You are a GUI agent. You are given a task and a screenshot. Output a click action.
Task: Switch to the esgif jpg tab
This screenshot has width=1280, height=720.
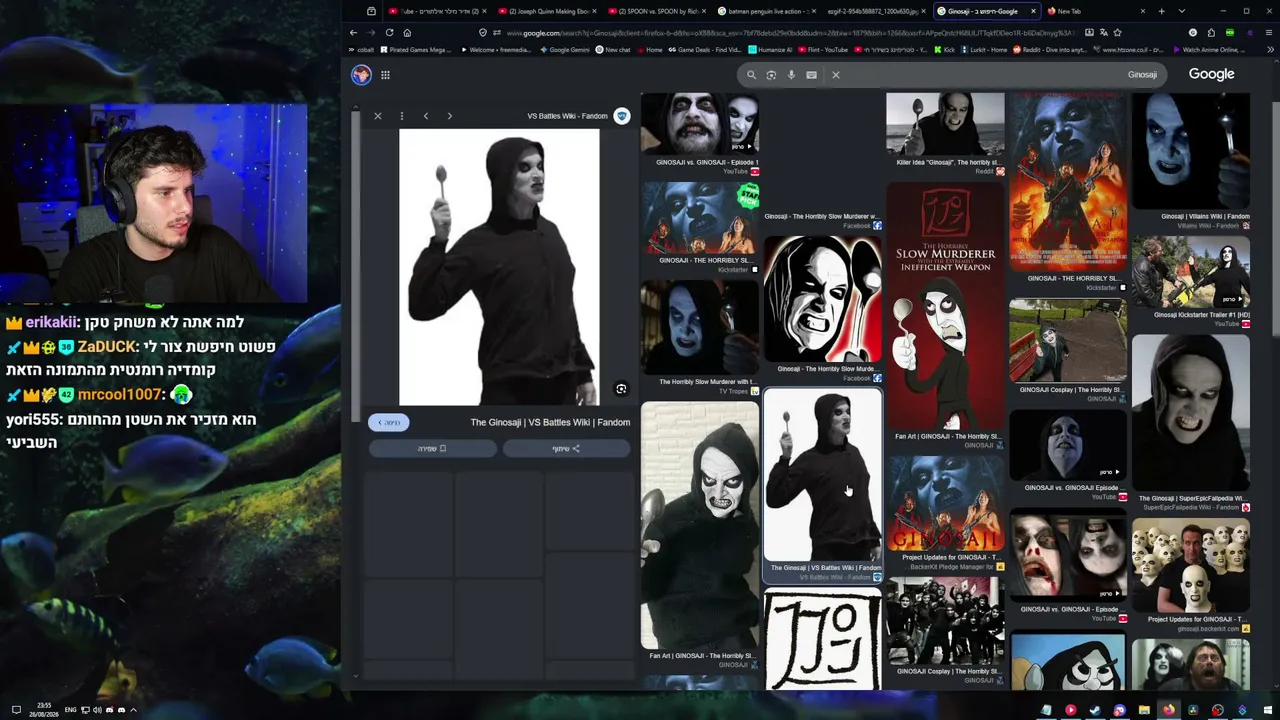click(x=874, y=11)
